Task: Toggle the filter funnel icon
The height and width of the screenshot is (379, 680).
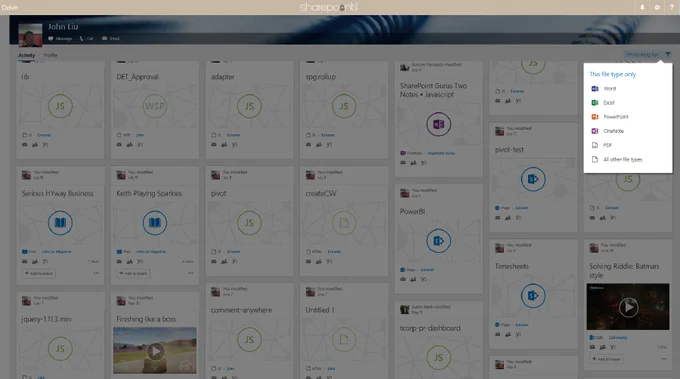Action: click(668, 55)
